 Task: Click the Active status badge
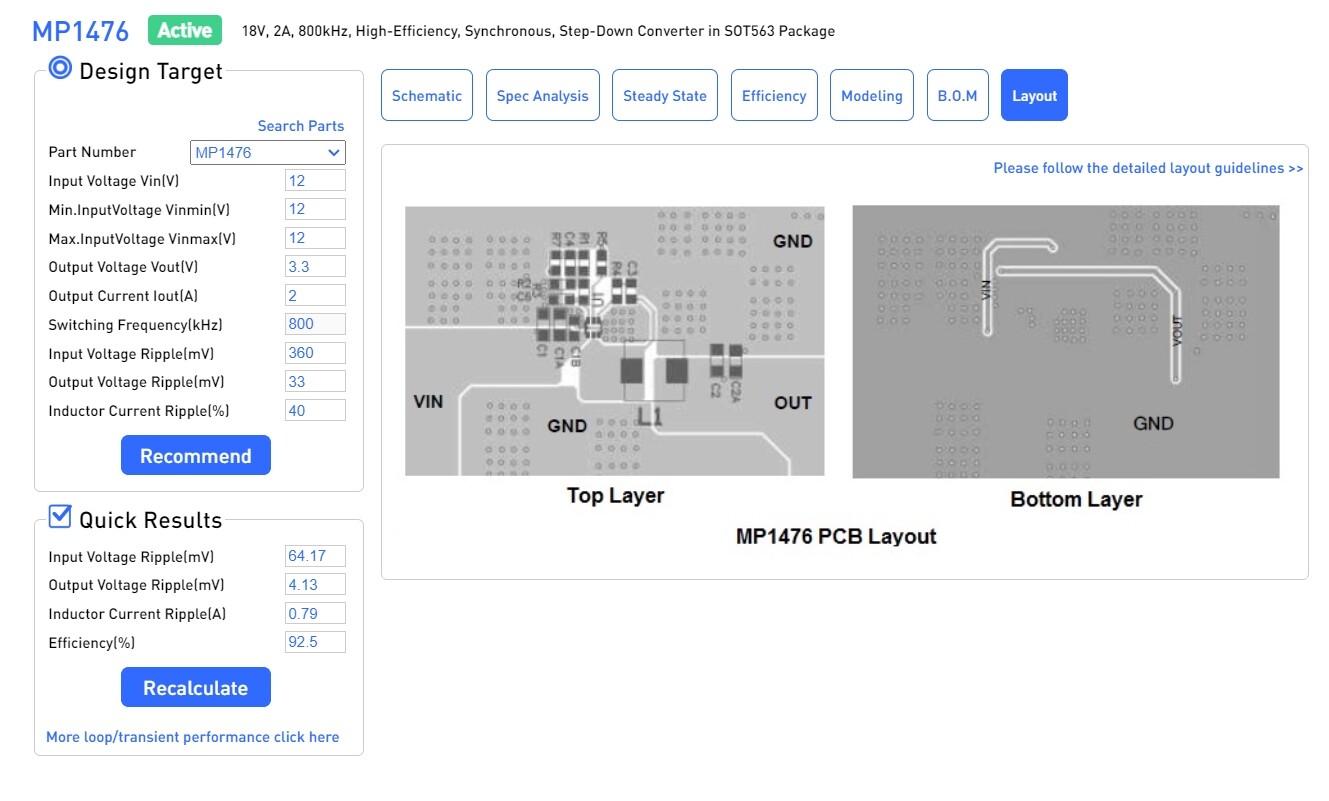click(x=185, y=30)
